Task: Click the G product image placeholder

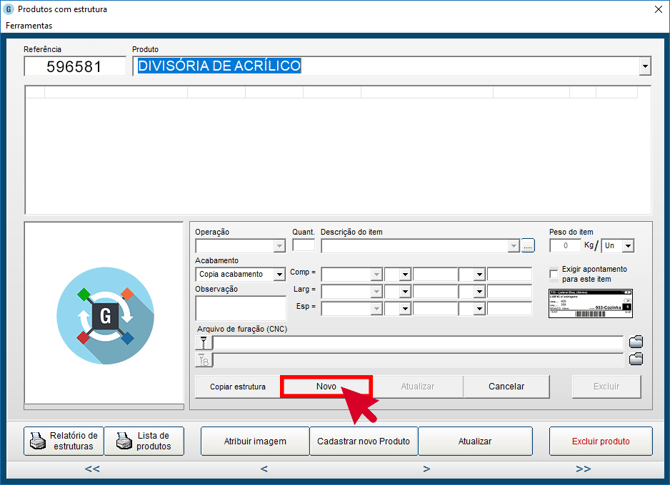Action: (105, 316)
